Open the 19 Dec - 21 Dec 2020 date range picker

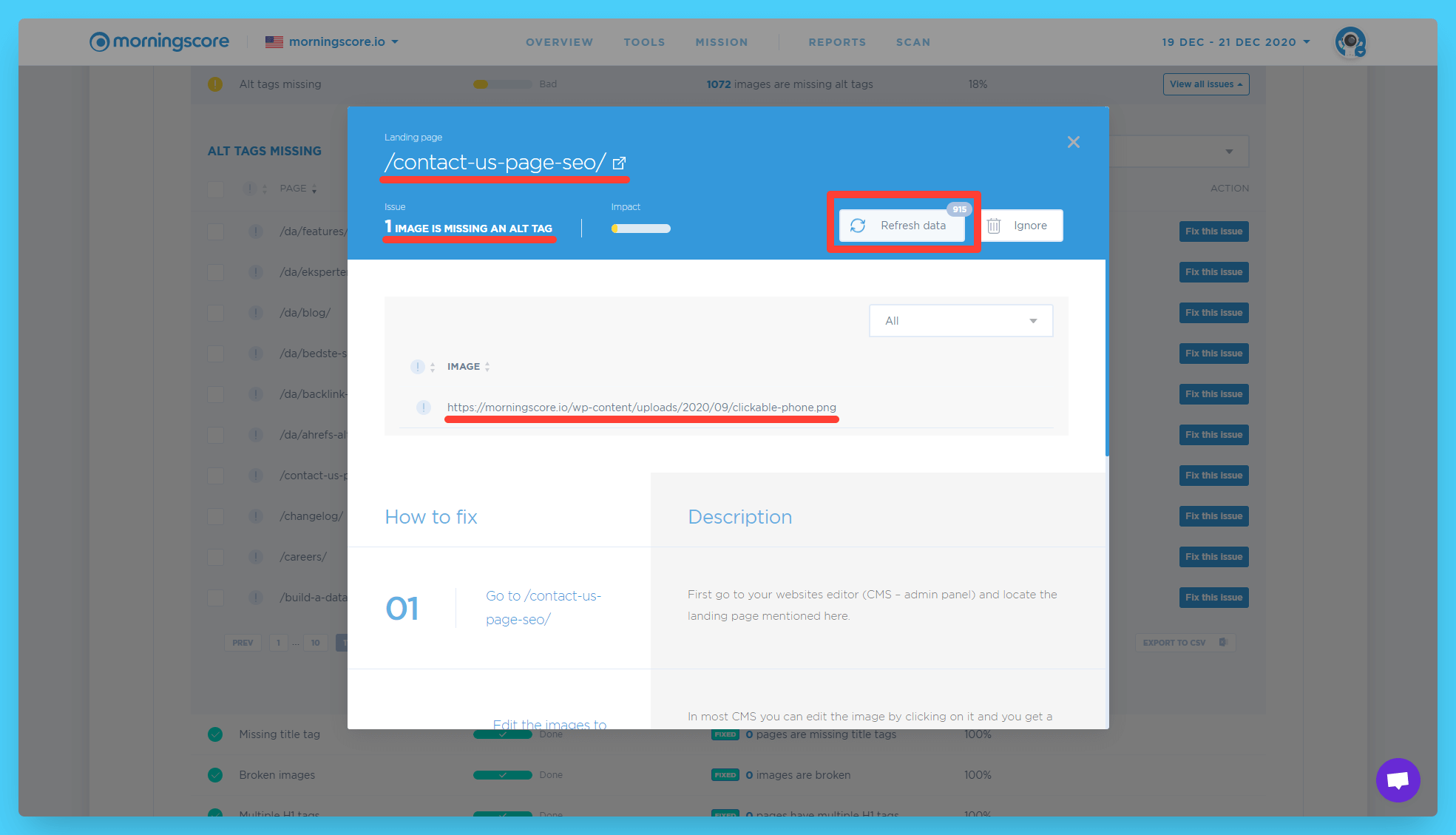(1236, 42)
